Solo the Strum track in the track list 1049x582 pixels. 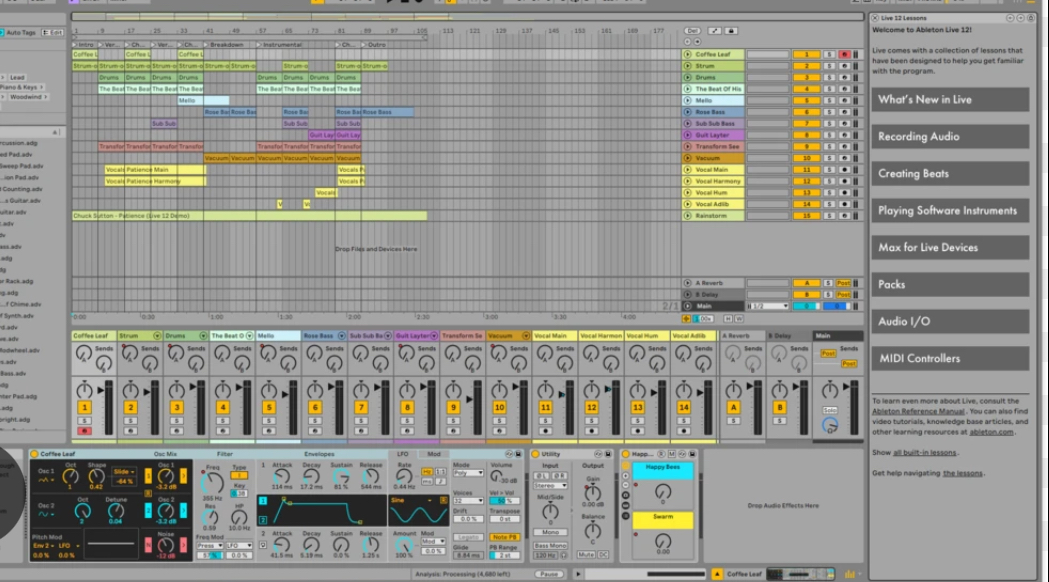(829, 66)
